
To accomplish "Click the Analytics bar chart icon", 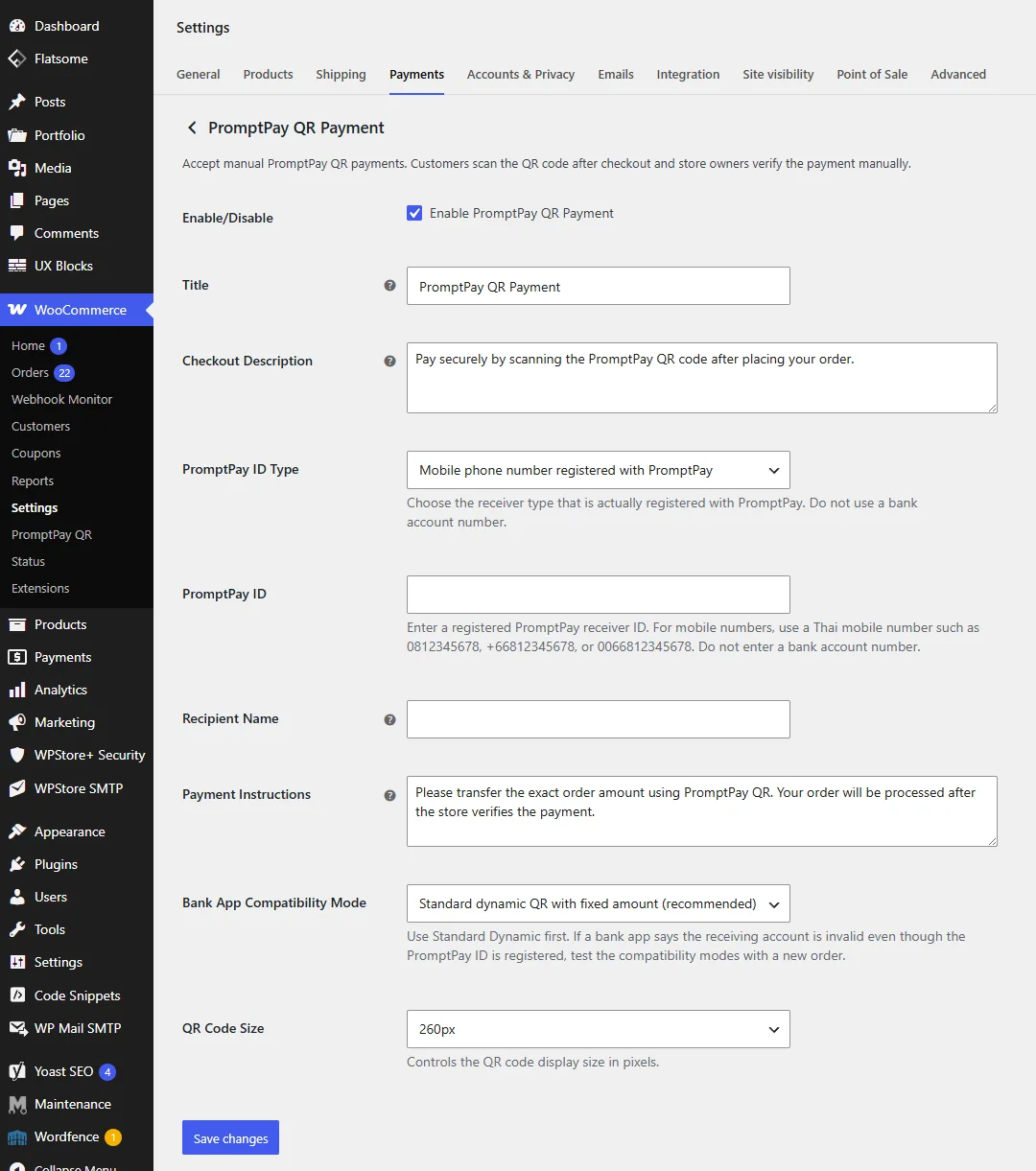I will pos(17,690).
